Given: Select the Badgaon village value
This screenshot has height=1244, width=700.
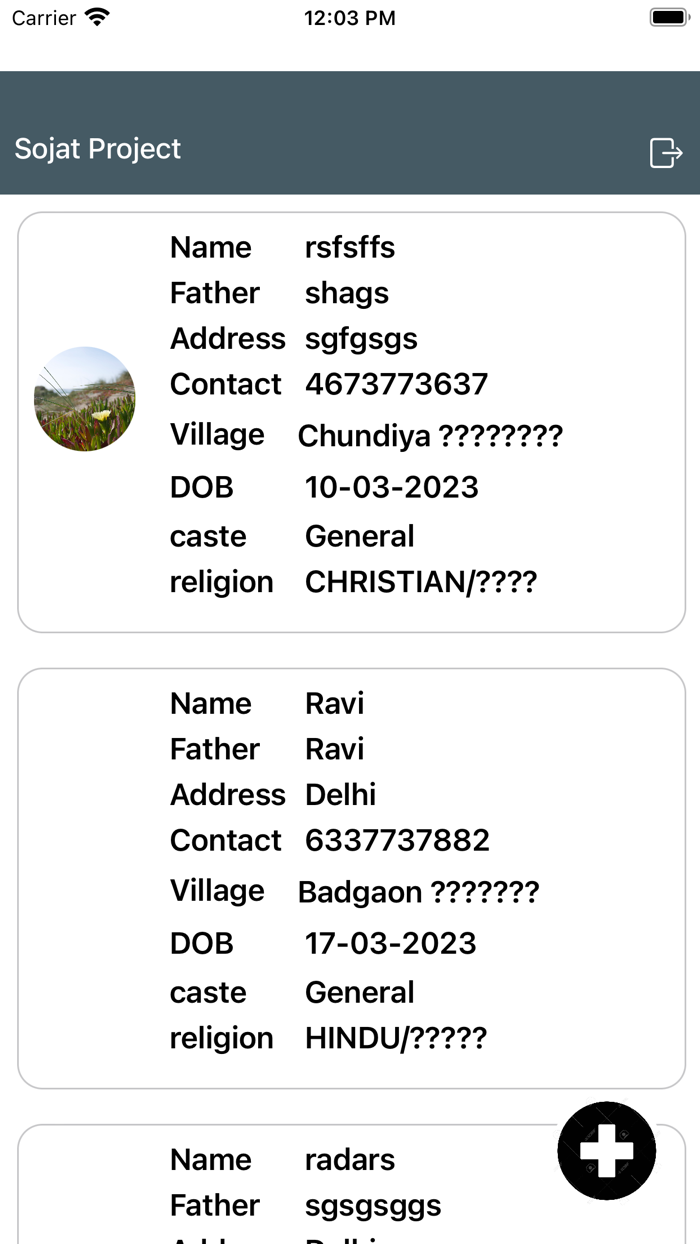Looking at the screenshot, I should tap(418, 892).
